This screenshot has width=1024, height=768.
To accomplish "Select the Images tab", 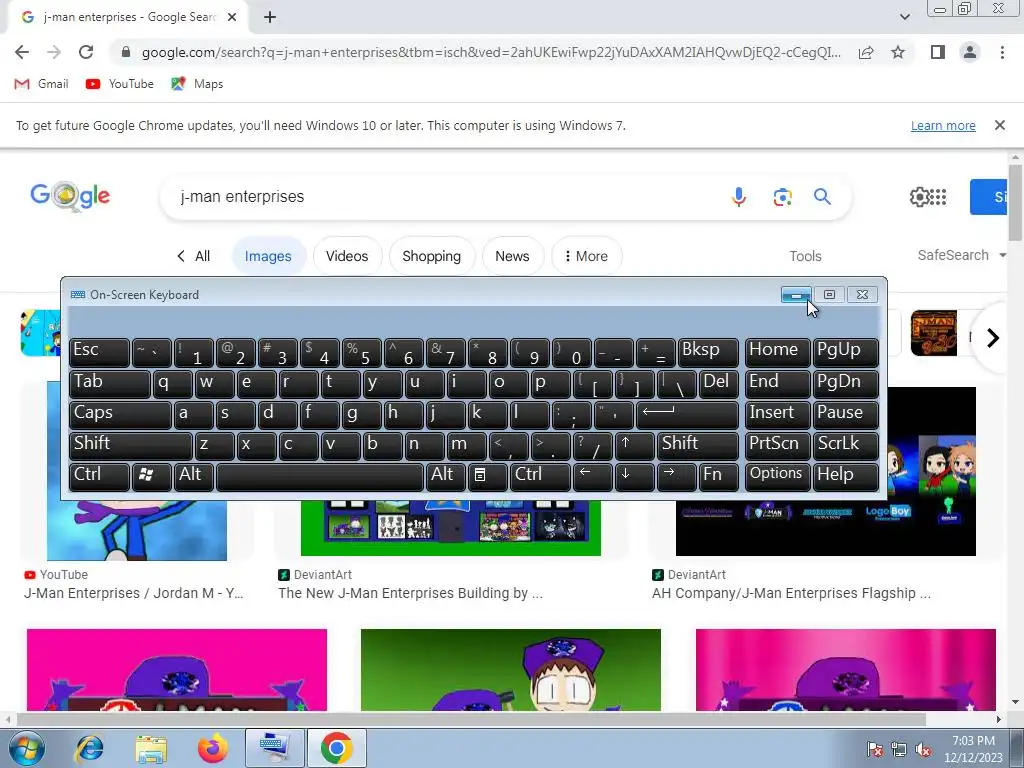I will click(x=268, y=256).
